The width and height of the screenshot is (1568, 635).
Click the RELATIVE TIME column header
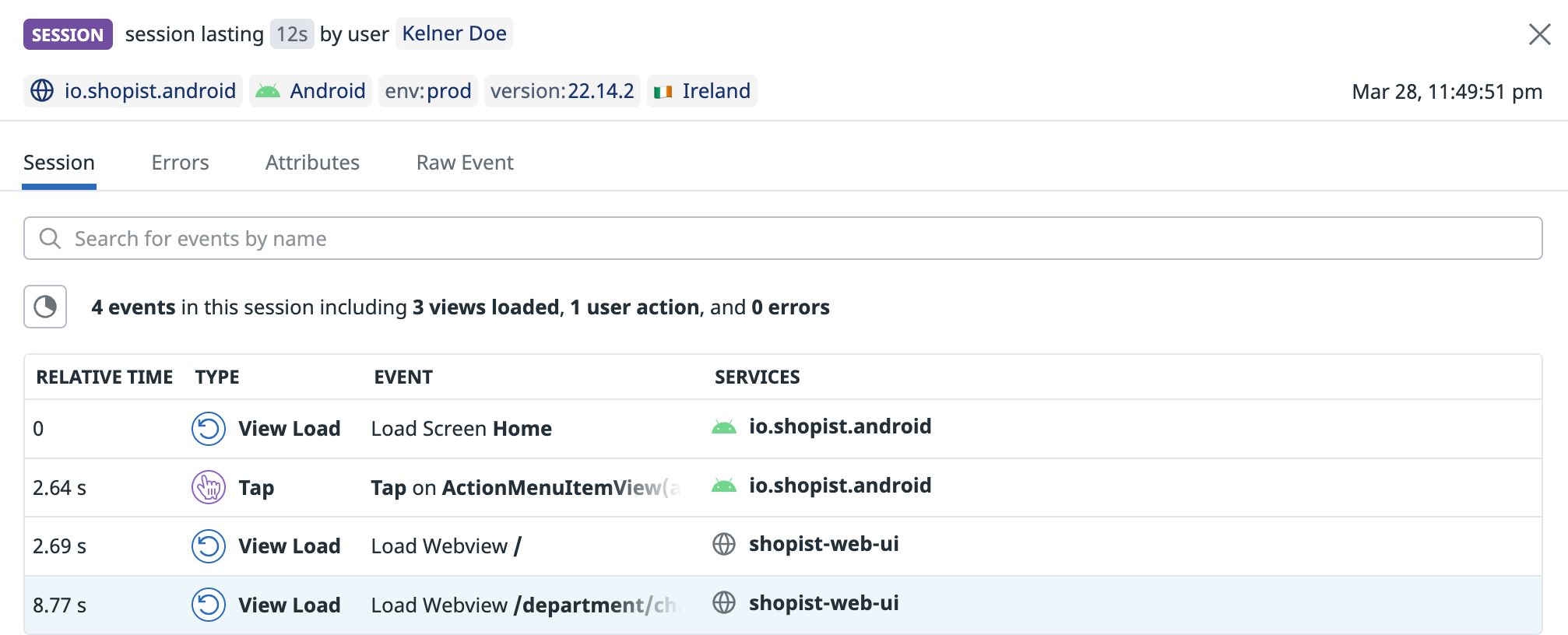coord(104,377)
